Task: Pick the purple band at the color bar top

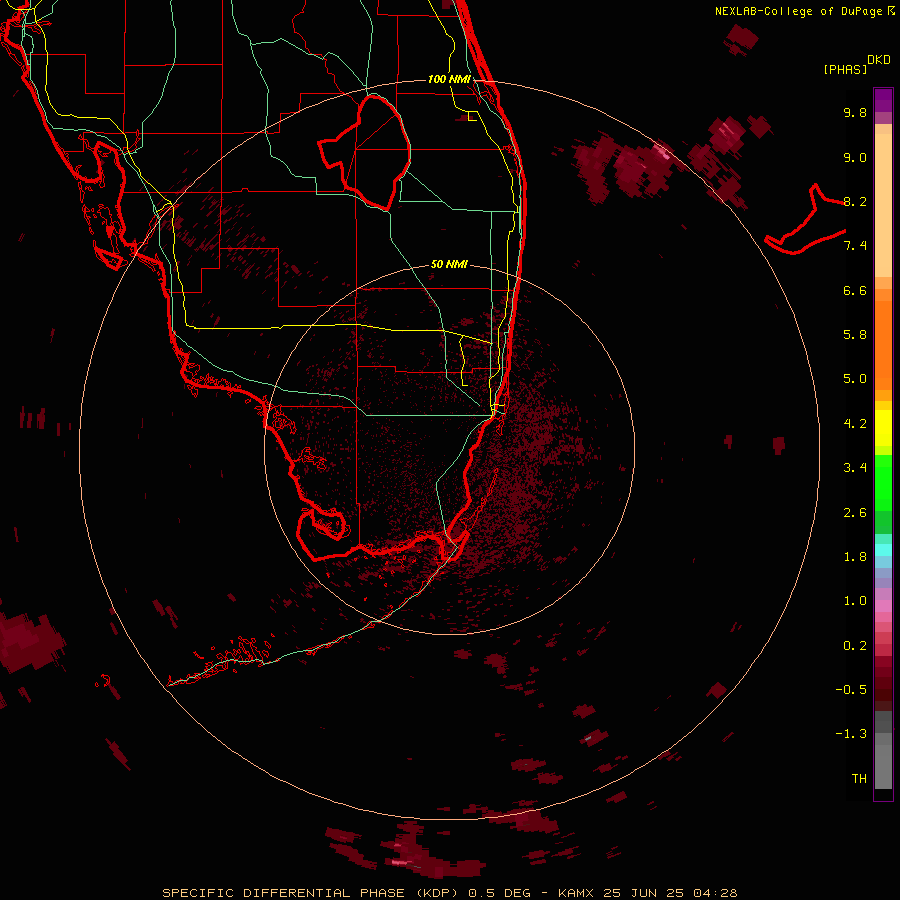Action: coord(883,100)
